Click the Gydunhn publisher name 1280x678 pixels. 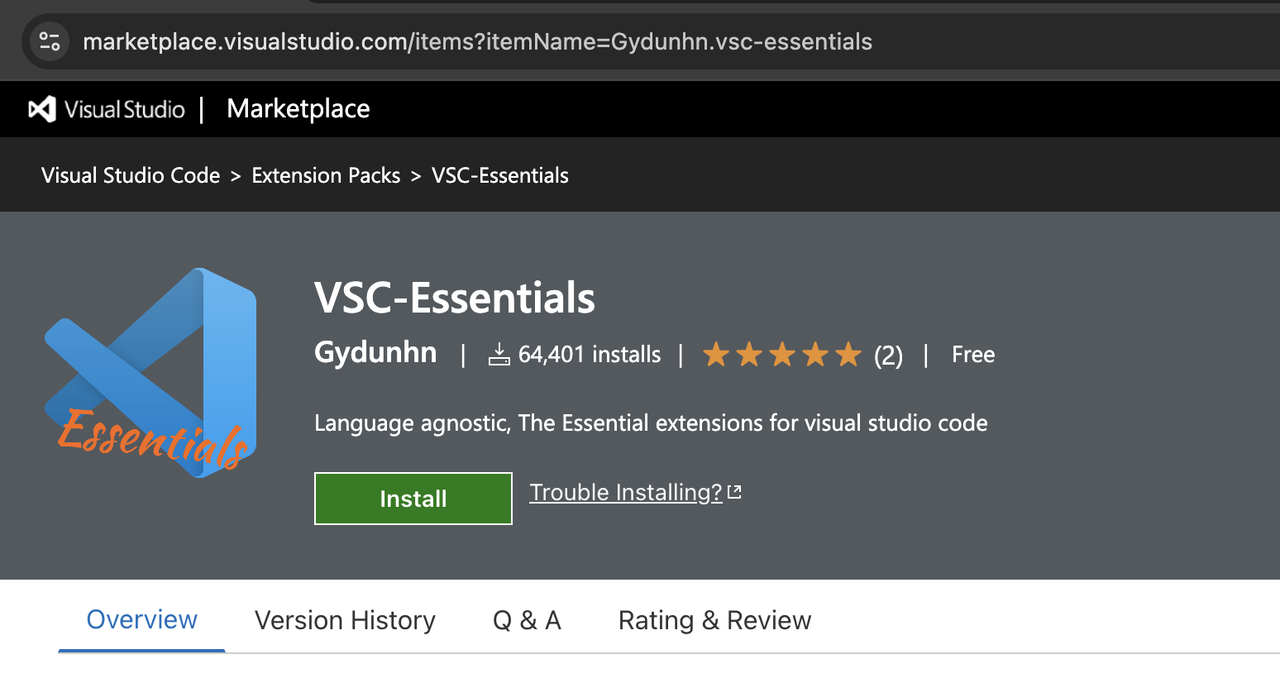(376, 353)
